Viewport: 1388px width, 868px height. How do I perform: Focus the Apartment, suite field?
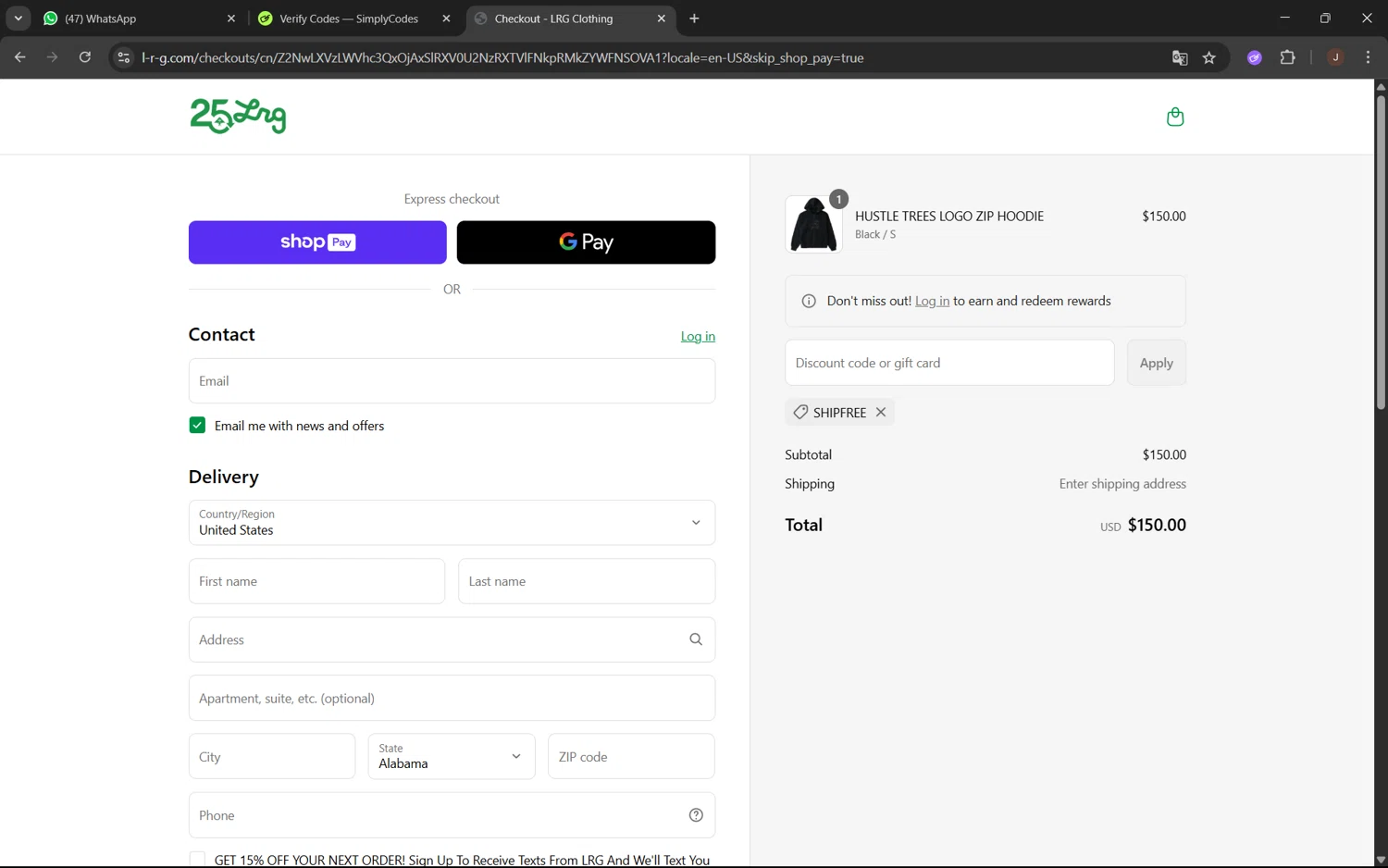[x=452, y=698]
